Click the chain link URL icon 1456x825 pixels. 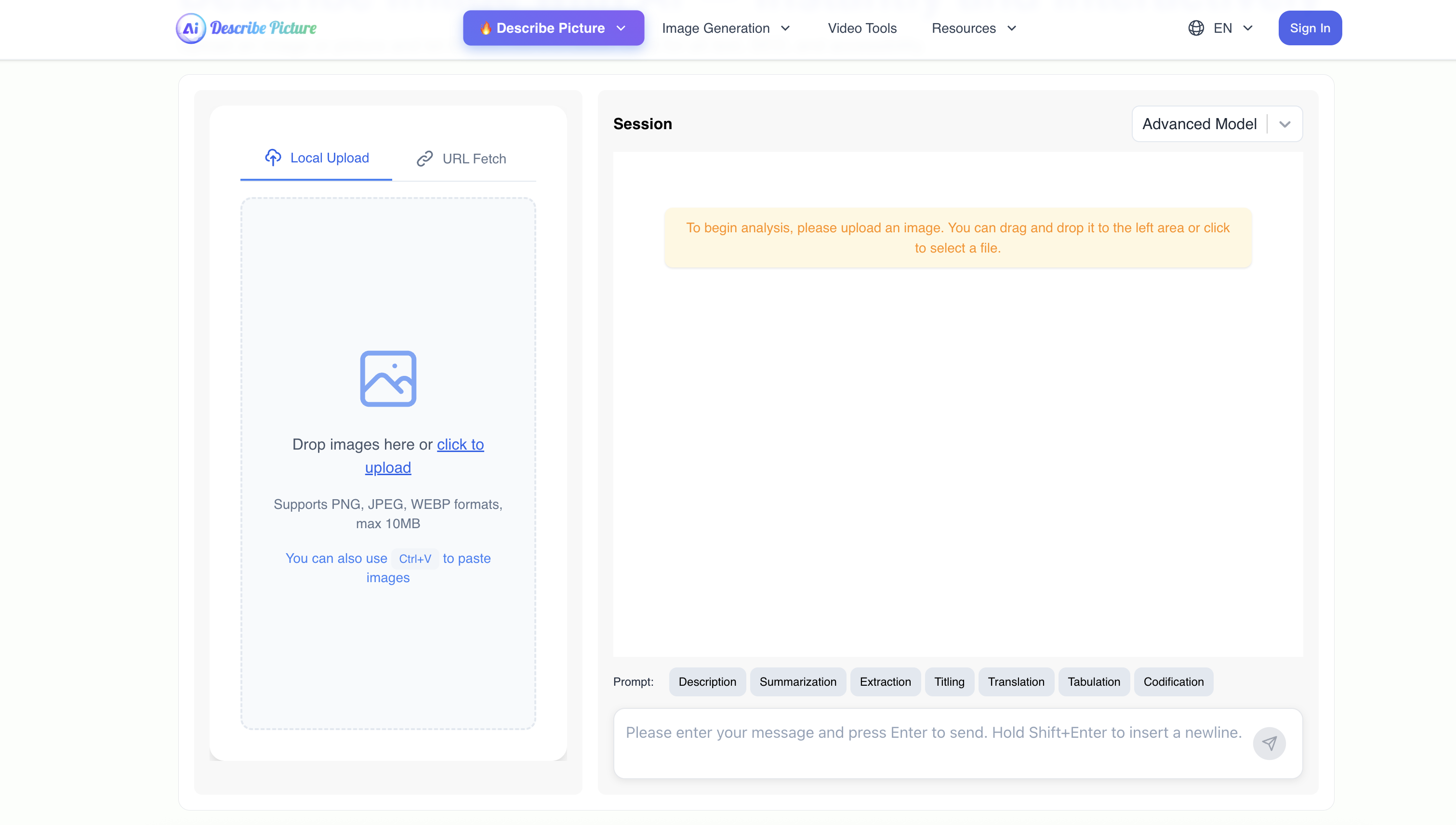(x=424, y=159)
